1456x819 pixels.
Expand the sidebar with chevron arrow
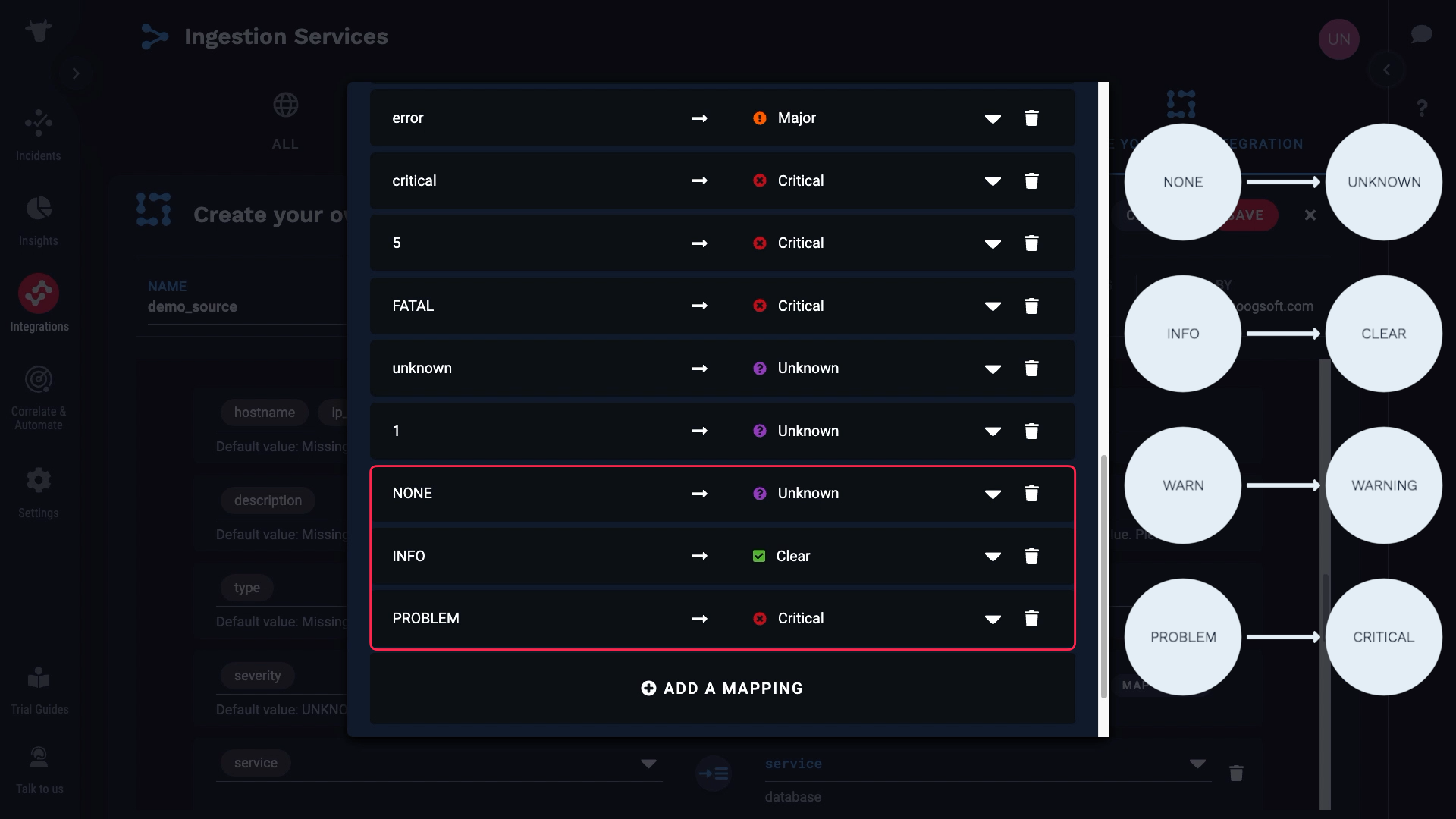(76, 74)
